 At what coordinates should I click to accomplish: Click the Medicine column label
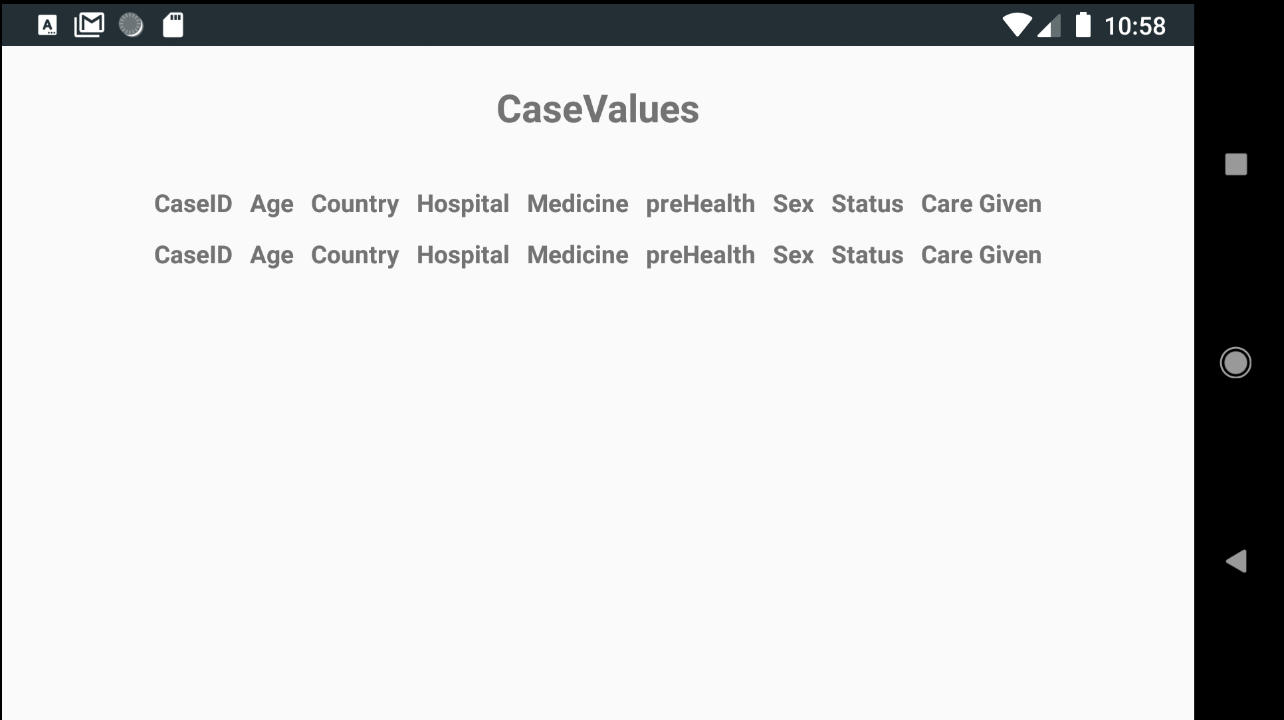tap(577, 204)
